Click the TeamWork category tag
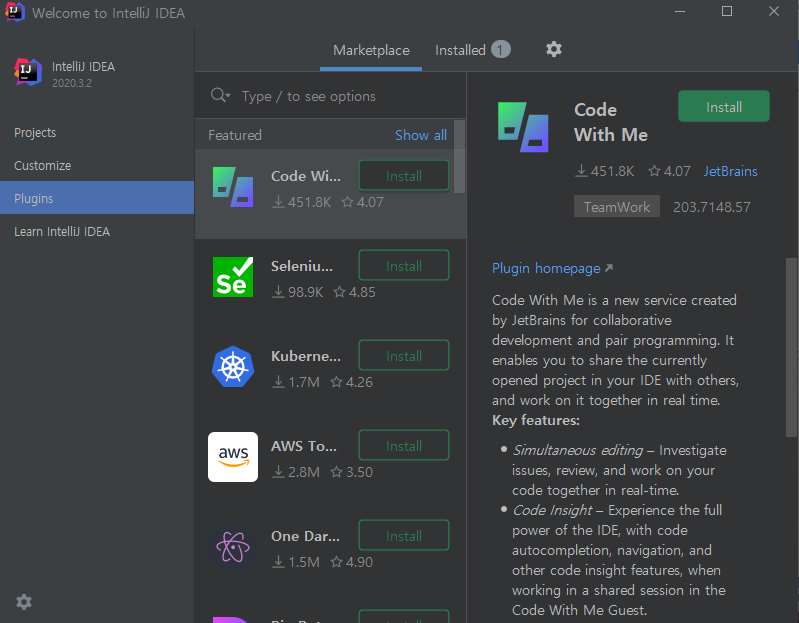Screen dimensions: 799x623 (x=617, y=206)
